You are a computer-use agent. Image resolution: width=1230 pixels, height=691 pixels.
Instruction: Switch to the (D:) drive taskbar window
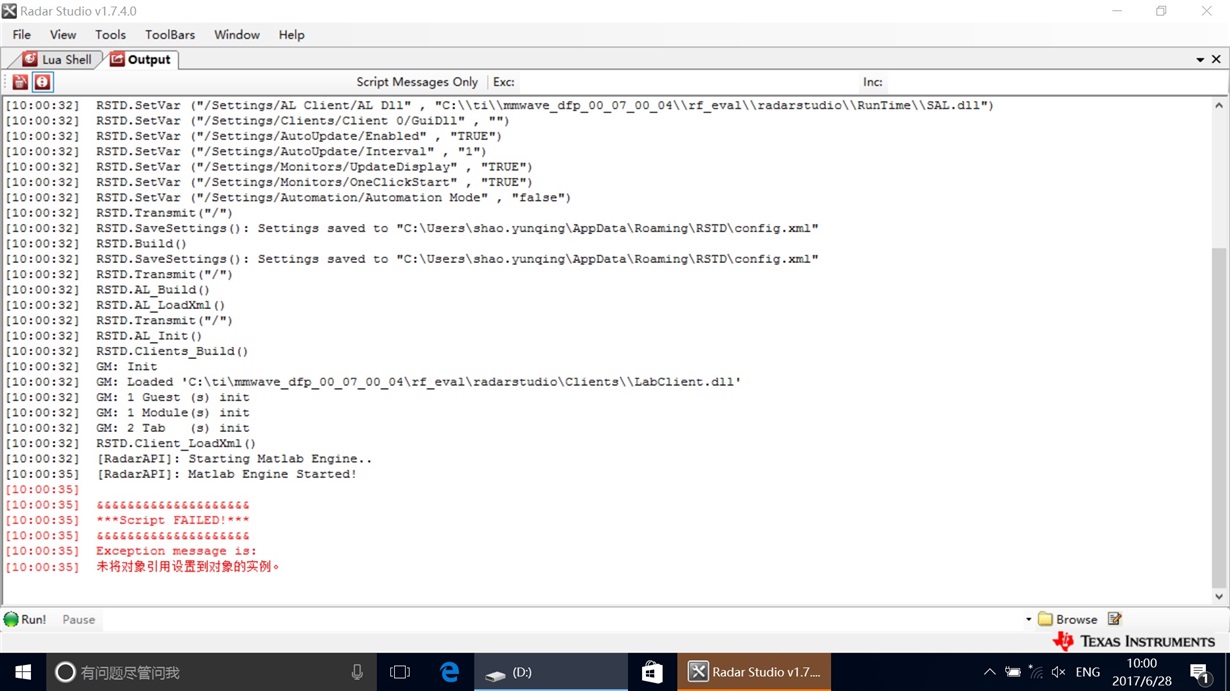[x=551, y=672]
